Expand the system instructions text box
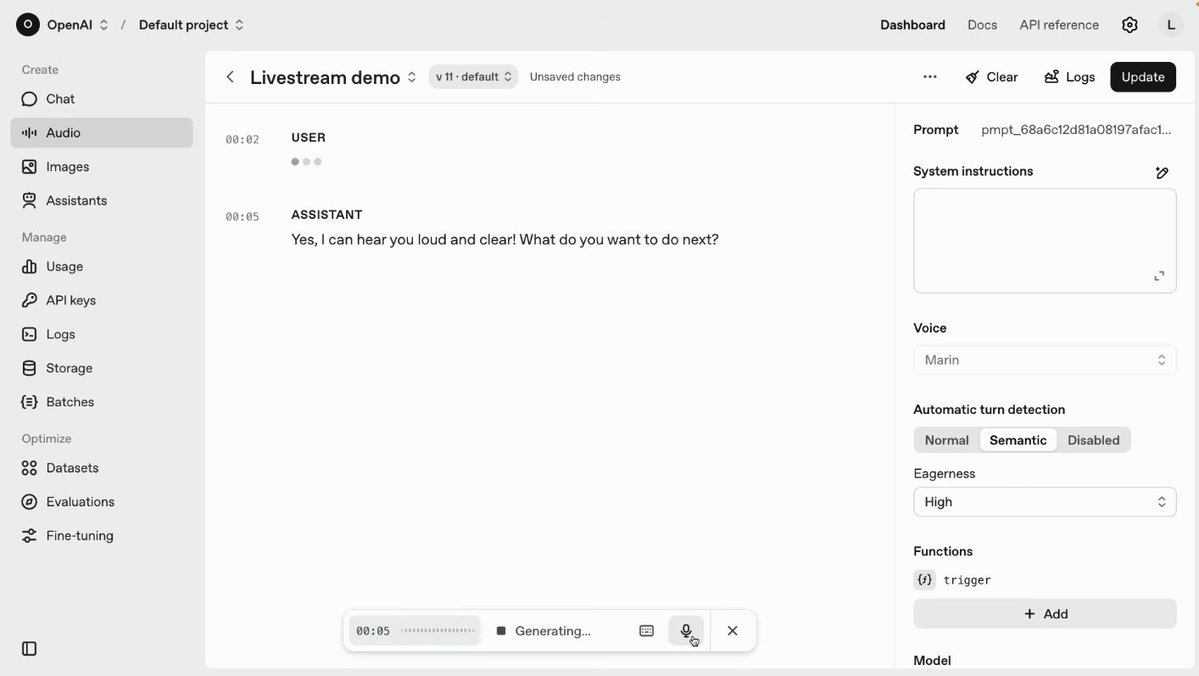Viewport: 1199px width, 676px height. (x=1159, y=276)
